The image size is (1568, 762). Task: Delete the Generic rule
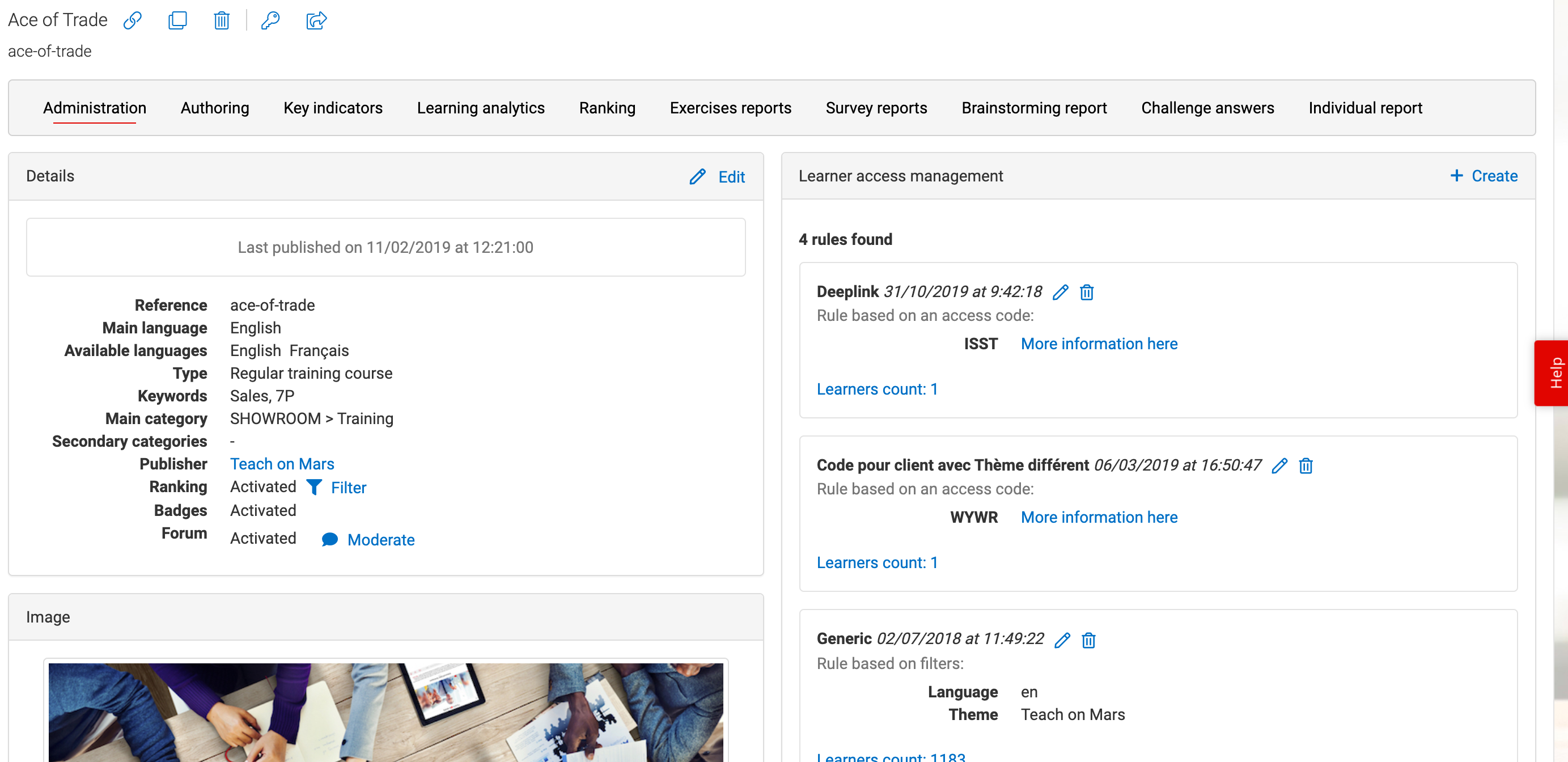pyautogui.click(x=1088, y=640)
